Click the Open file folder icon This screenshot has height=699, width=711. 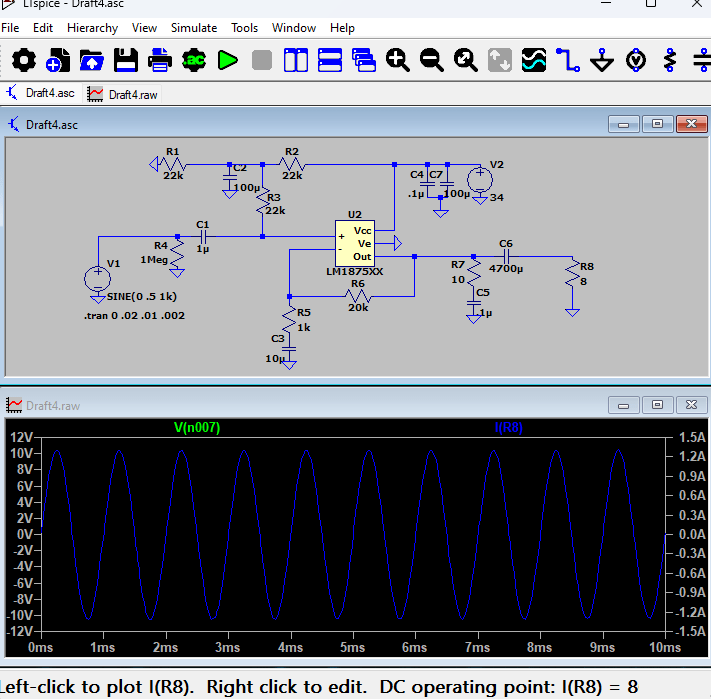[x=92, y=60]
